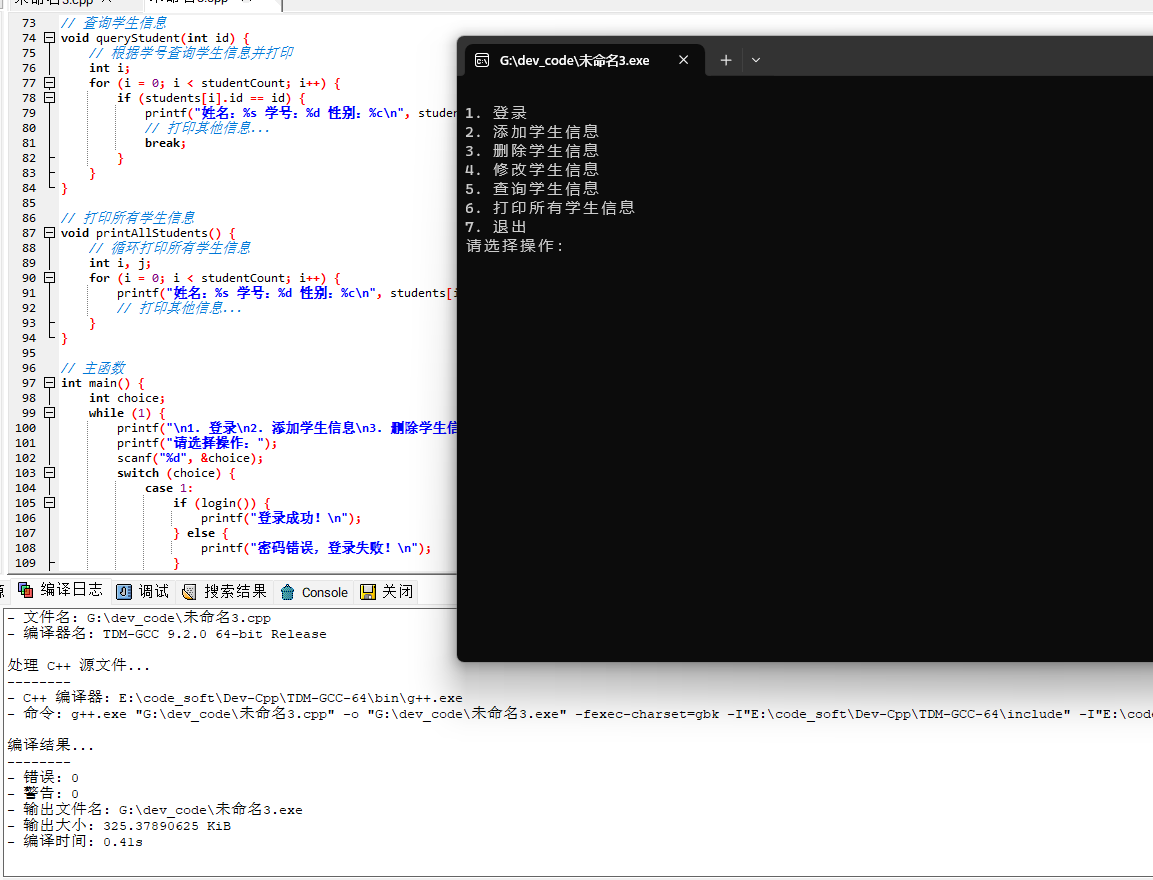Collapse the for loop at line 90
Image resolution: width=1153 pixels, height=880 pixels.
pos(49,278)
